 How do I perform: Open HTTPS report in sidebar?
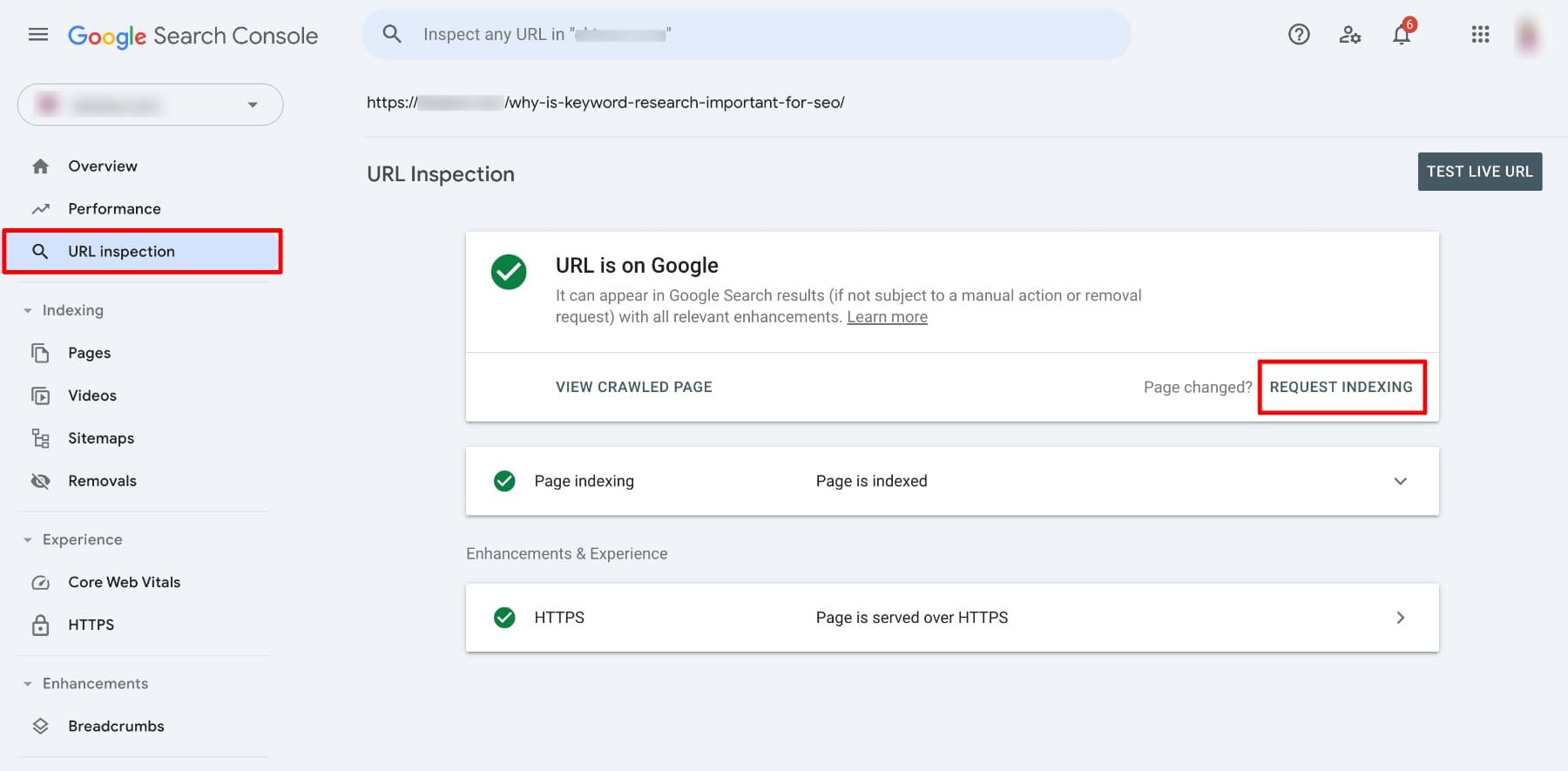(91, 625)
